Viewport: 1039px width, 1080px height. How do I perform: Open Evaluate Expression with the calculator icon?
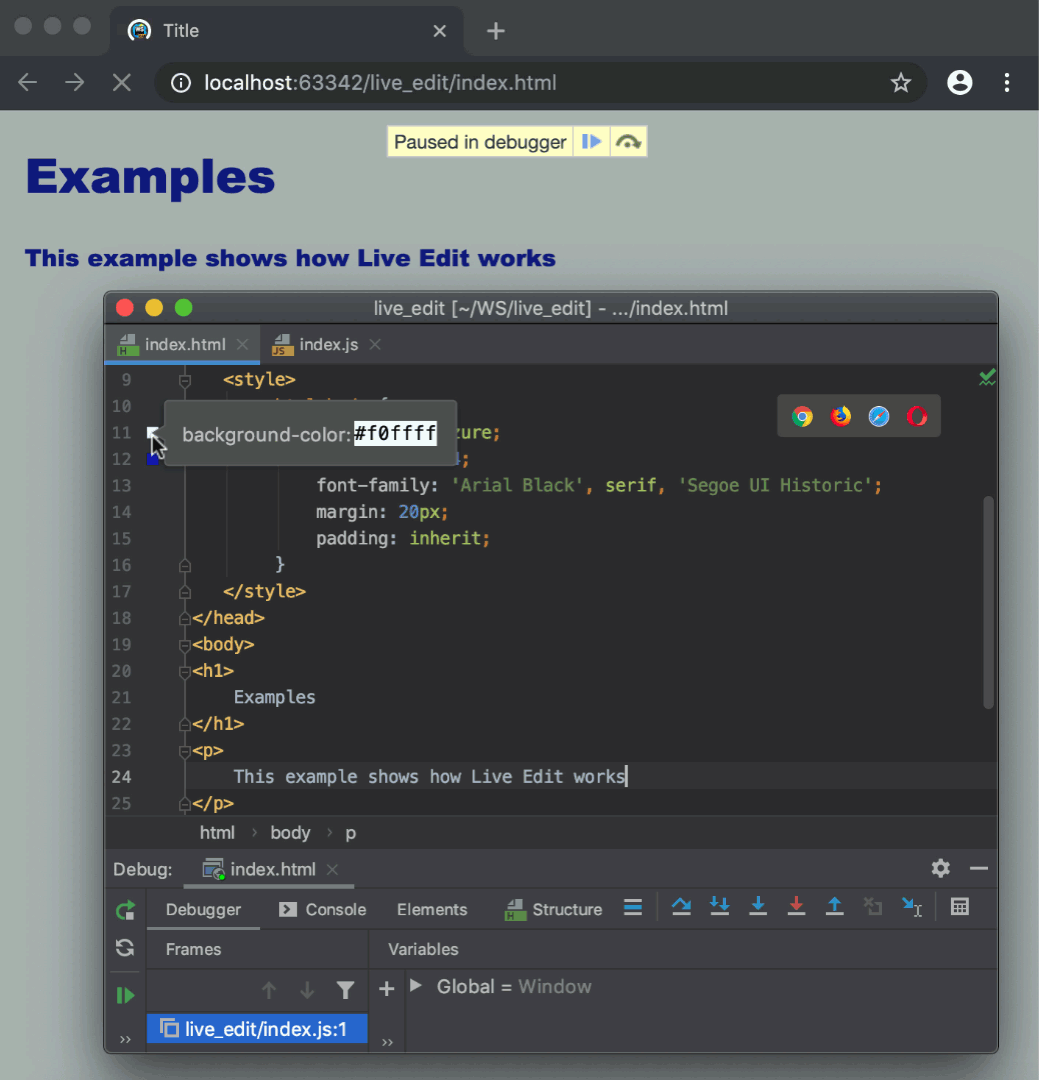(960, 907)
